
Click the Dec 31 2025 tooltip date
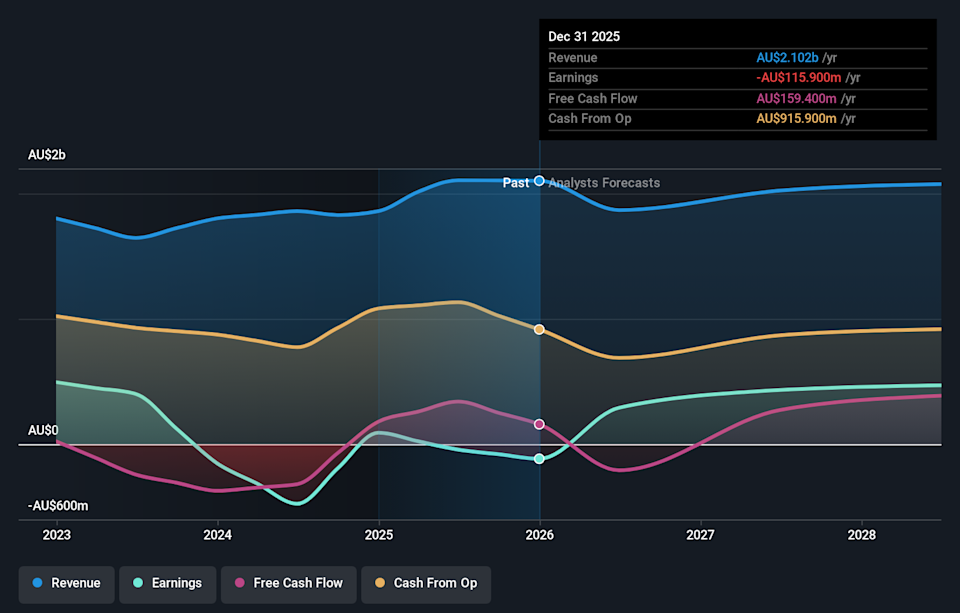click(584, 36)
